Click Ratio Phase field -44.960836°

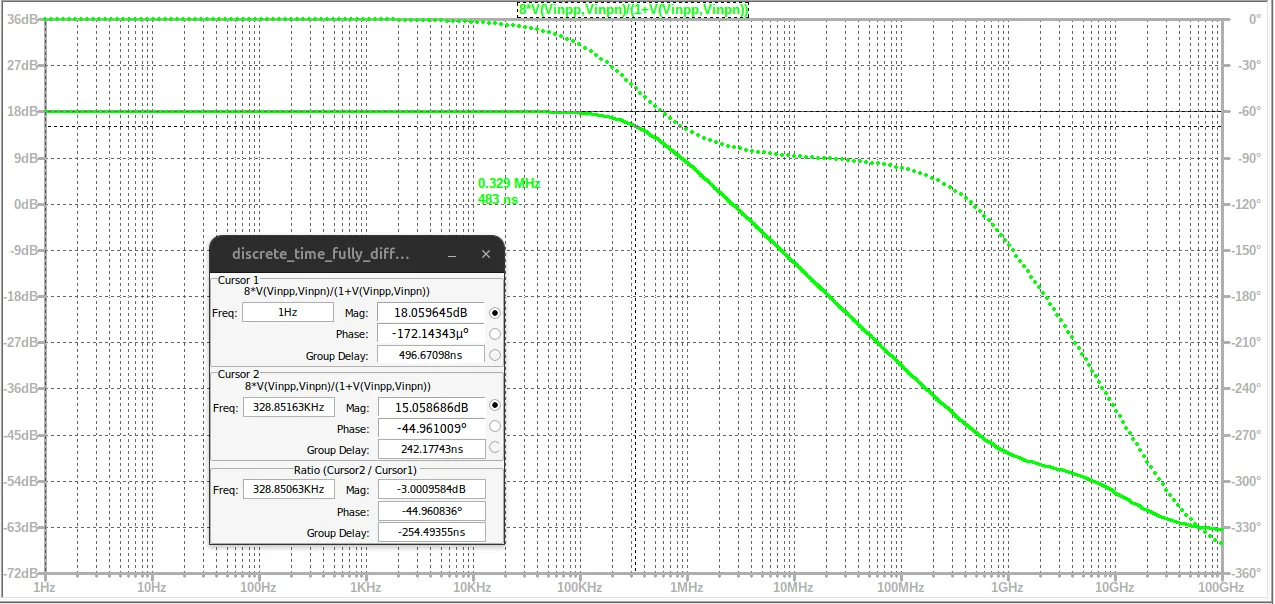tap(431, 511)
